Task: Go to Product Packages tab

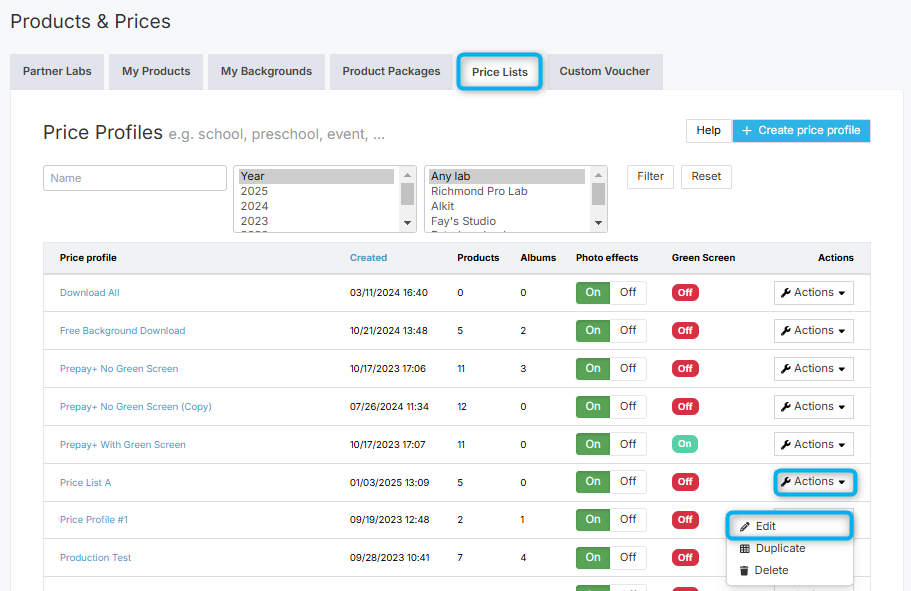Action: point(391,71)
